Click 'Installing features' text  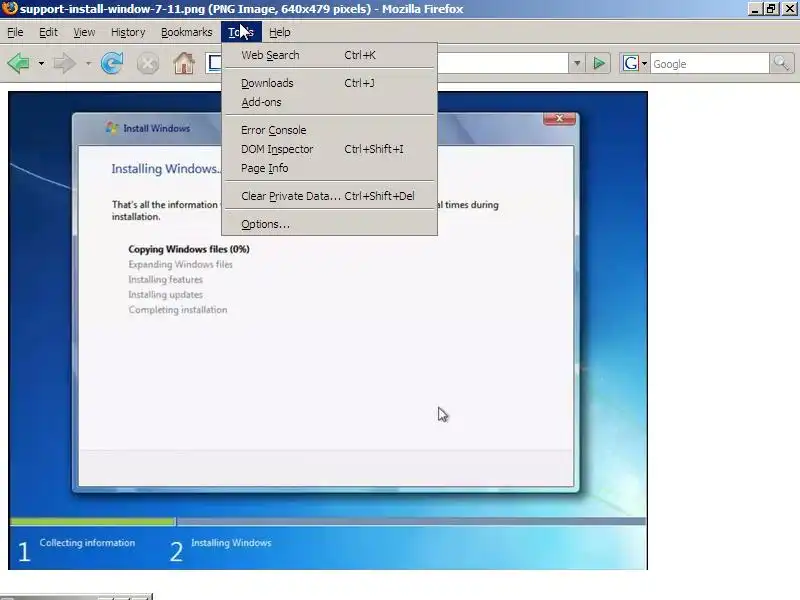coord(165,280)
